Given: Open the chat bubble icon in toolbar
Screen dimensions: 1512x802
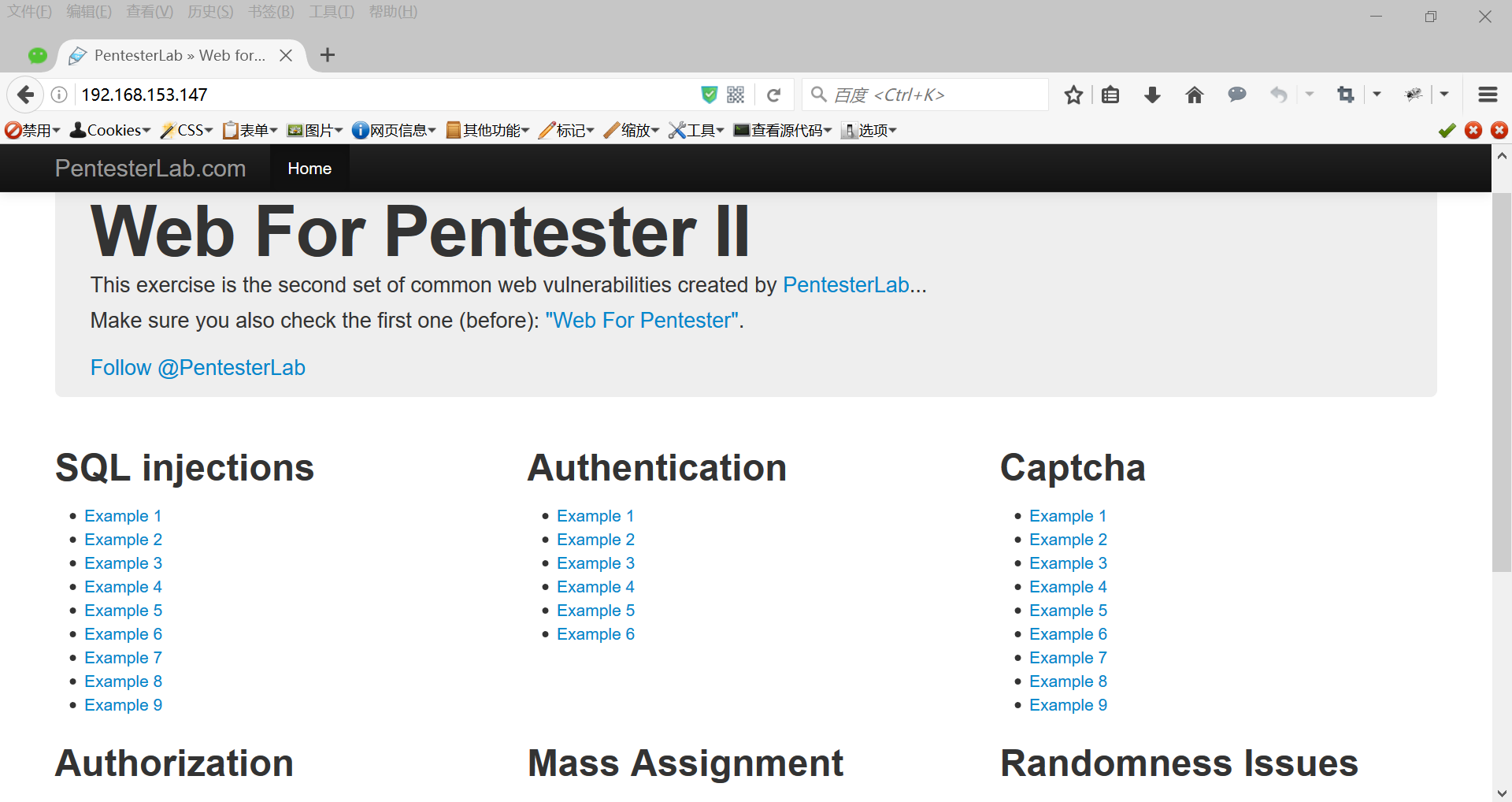Looking at the screenshot, I should click(1237, 95).
